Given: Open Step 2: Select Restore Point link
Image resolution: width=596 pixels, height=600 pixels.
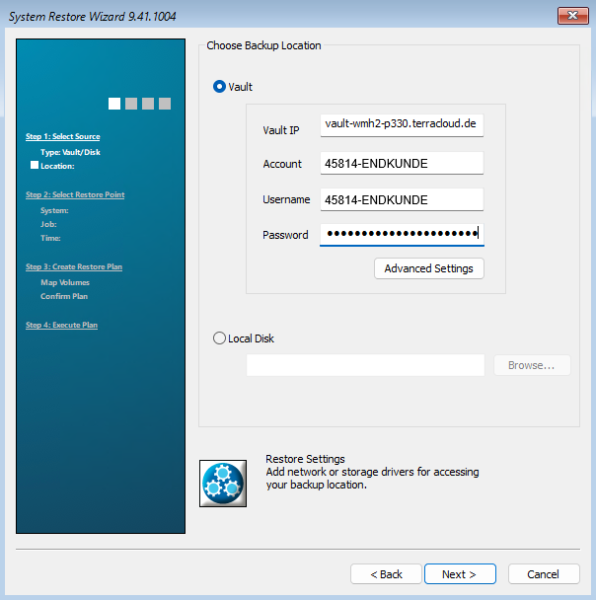Looking at the screenshot, I should coord(75,195).
